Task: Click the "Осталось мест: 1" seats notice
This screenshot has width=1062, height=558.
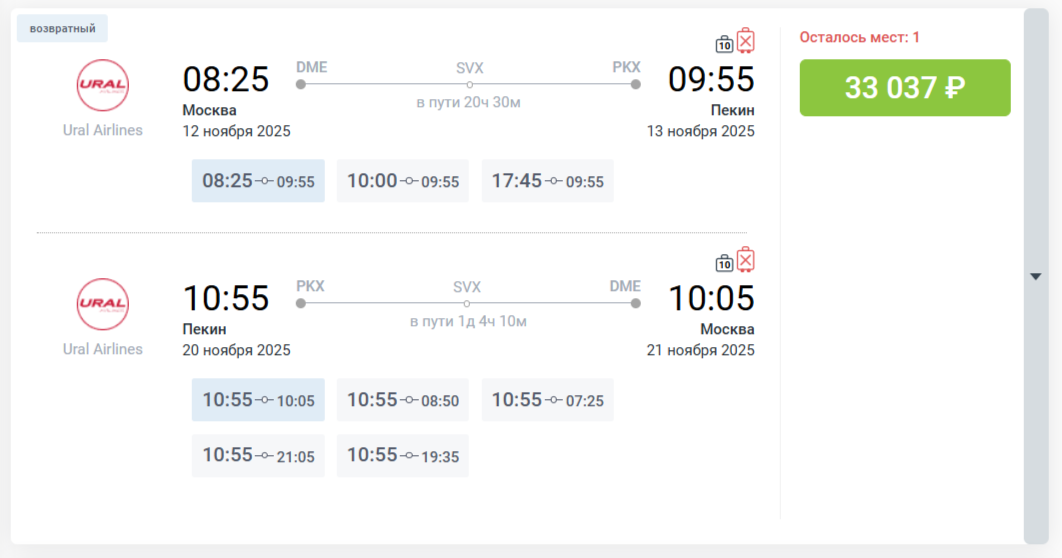Action: (x=859, y=38)
